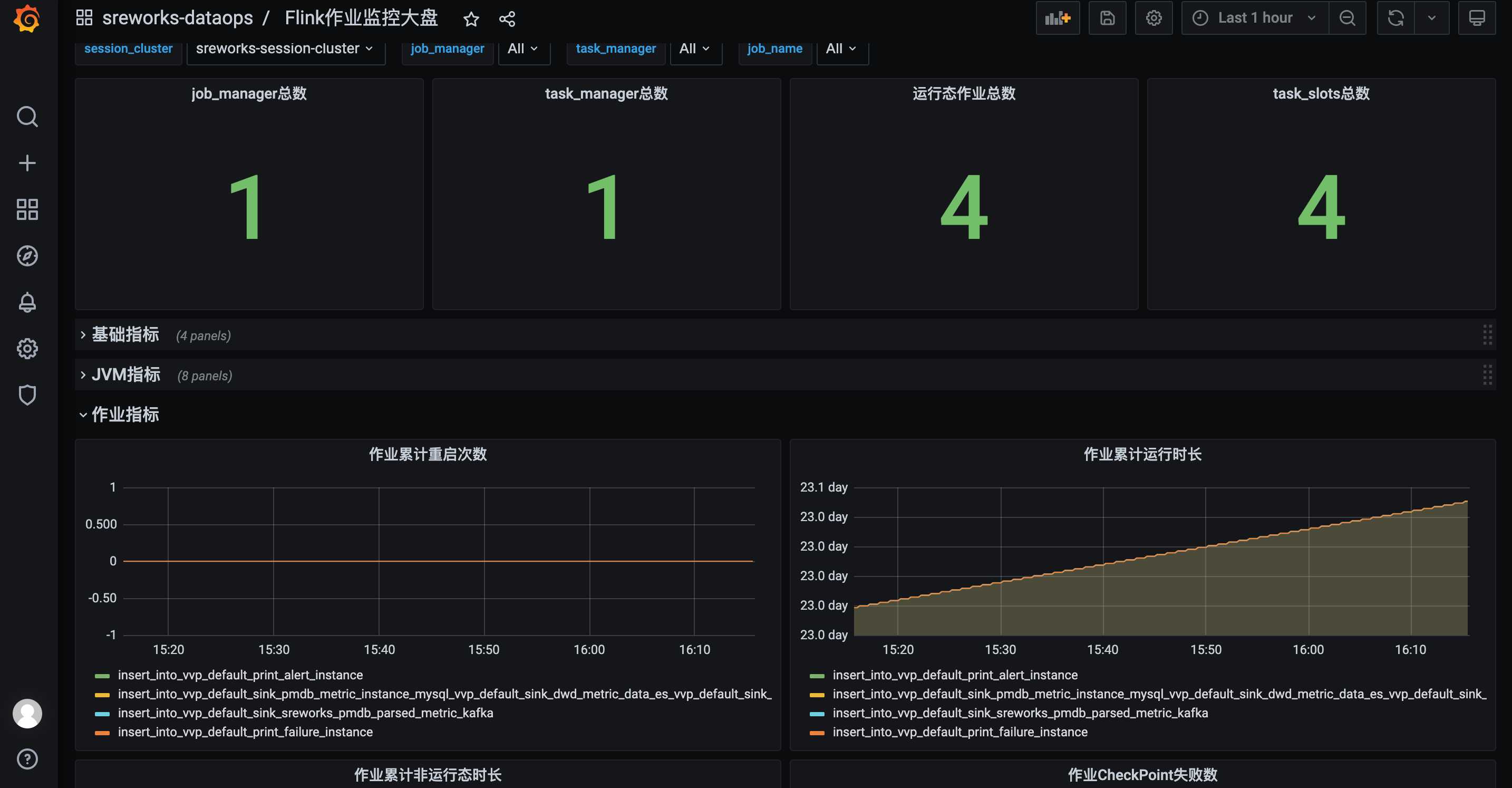Open Alerting bell in the sidebar
1512x788 pixels.
[x=27, y=302]
